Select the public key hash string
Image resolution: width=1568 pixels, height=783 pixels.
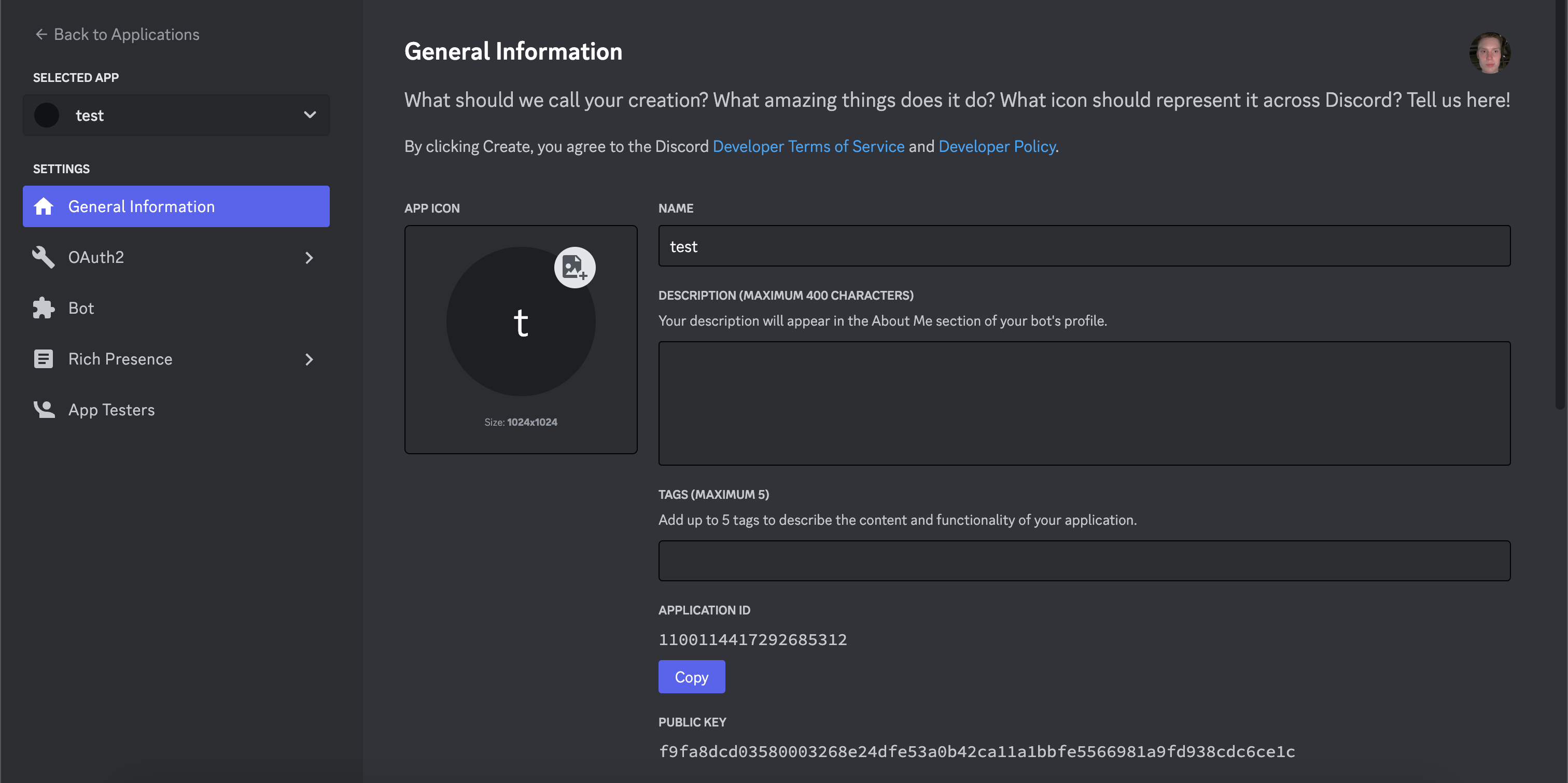pos(976,751)
